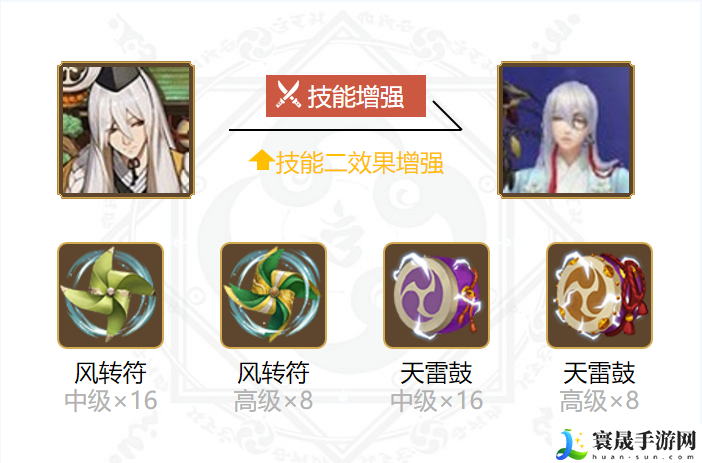Click the green huan-sun logo icon
This screenshot has height=463, width=702.
(x=570, y=444)
